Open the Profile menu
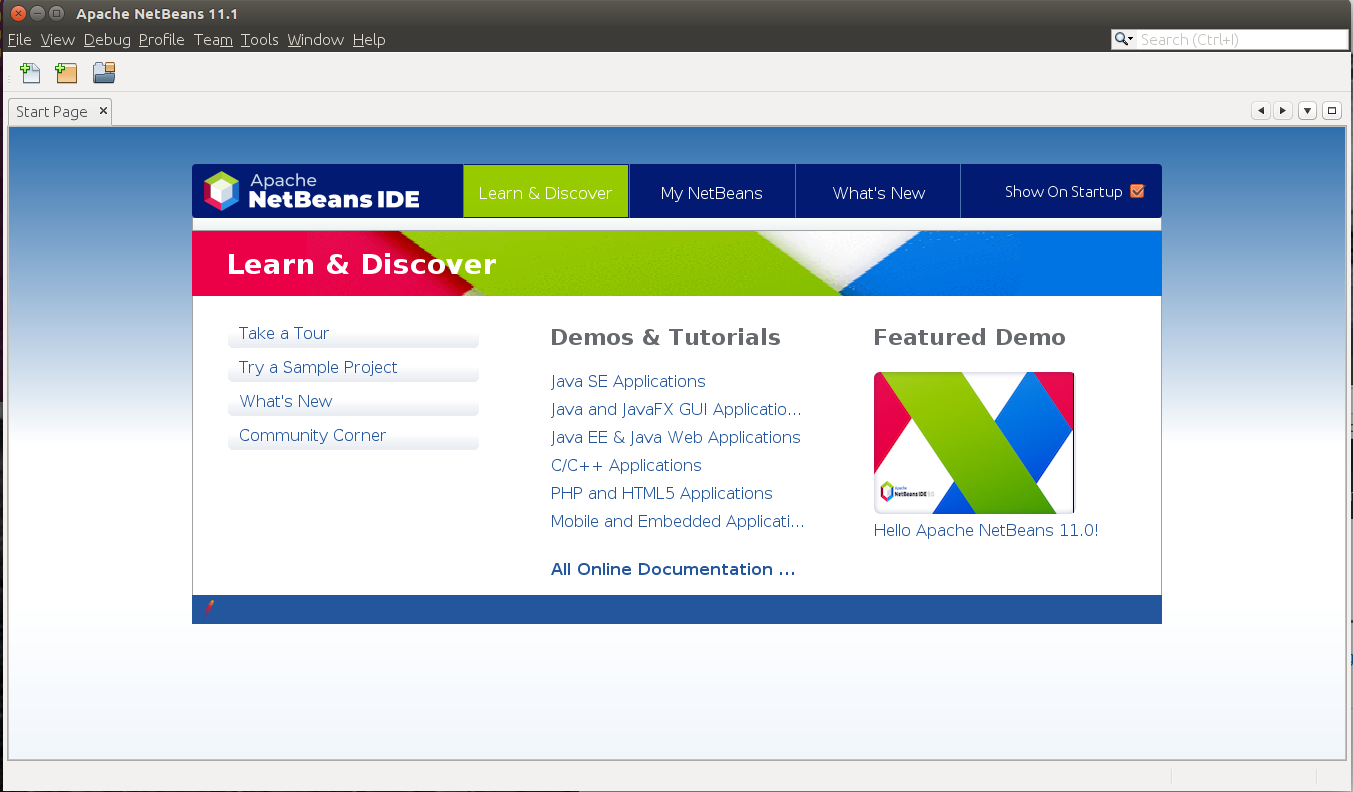Image resolution: width=1353 pixels, height=792 pixels. (162, 40)
